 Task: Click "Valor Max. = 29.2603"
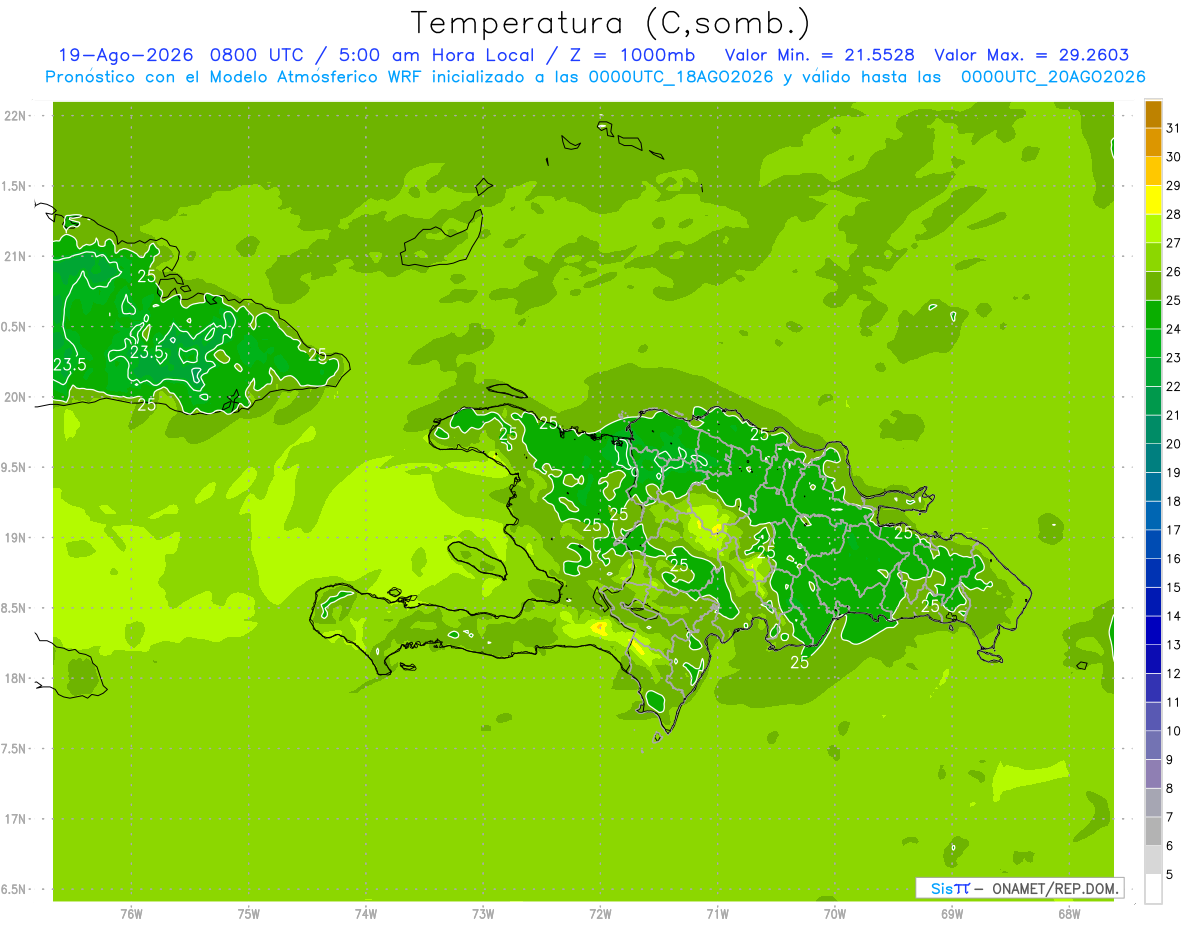point(1031,55)
